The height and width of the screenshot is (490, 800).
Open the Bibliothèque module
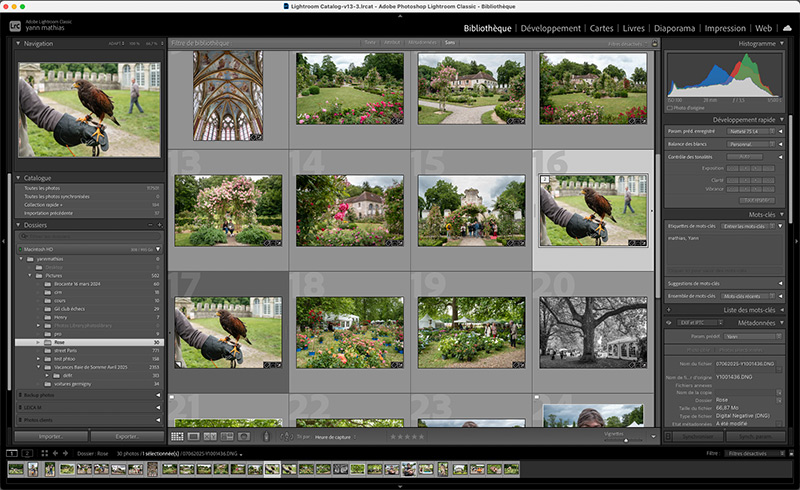coord(487,28)
